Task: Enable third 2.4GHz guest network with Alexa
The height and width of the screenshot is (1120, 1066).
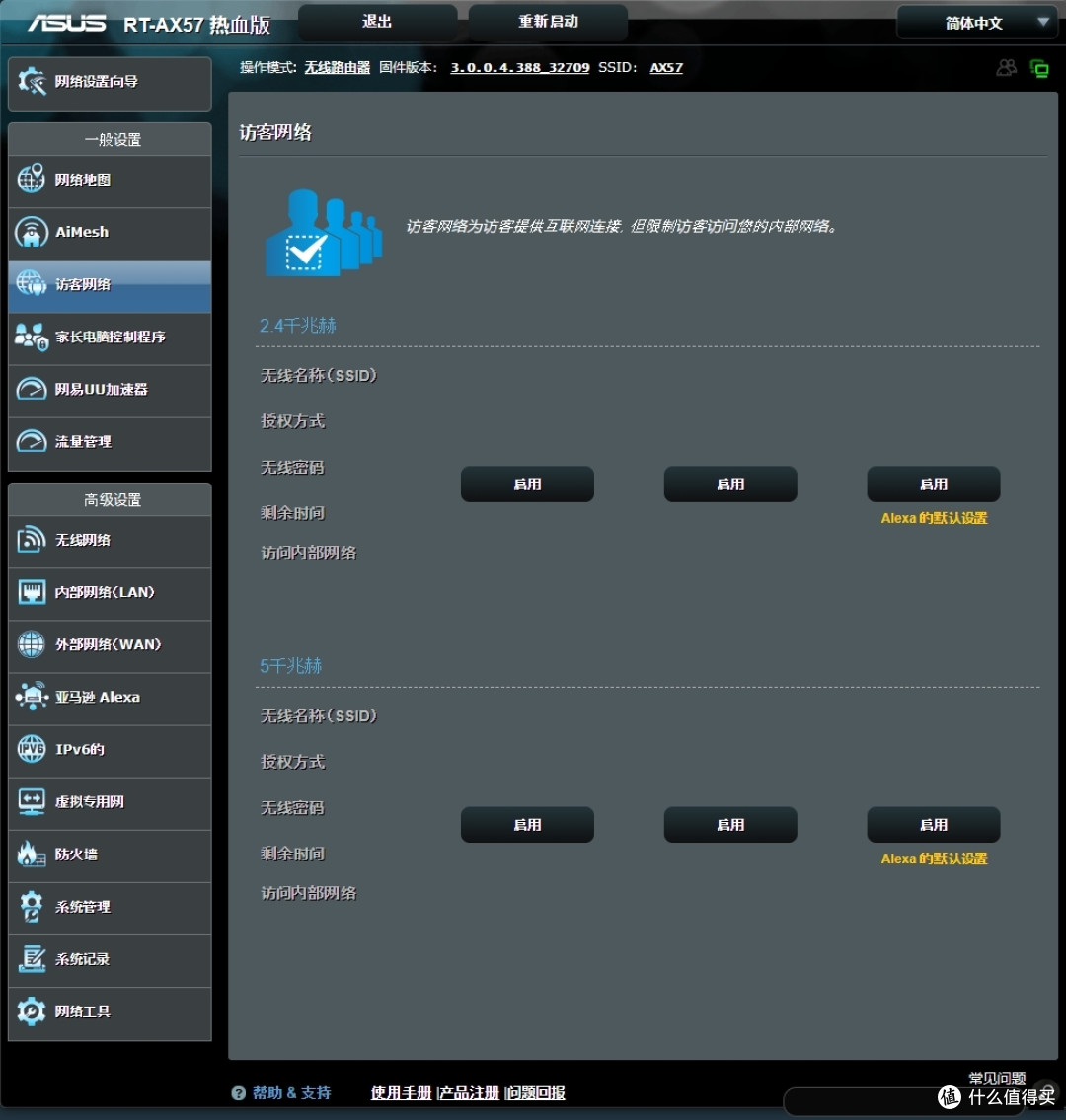Action: (933, 485)
